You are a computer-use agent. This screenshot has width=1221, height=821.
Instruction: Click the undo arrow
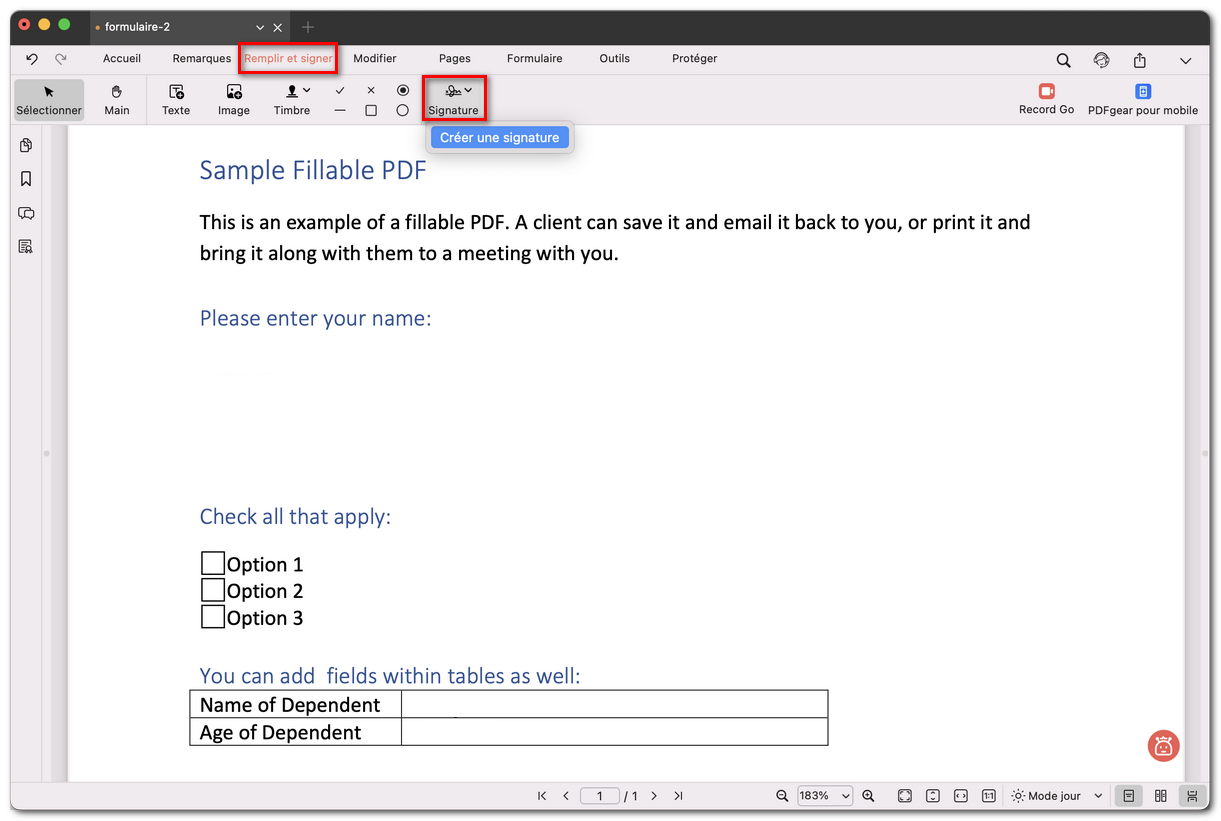[x=32, y=59]
